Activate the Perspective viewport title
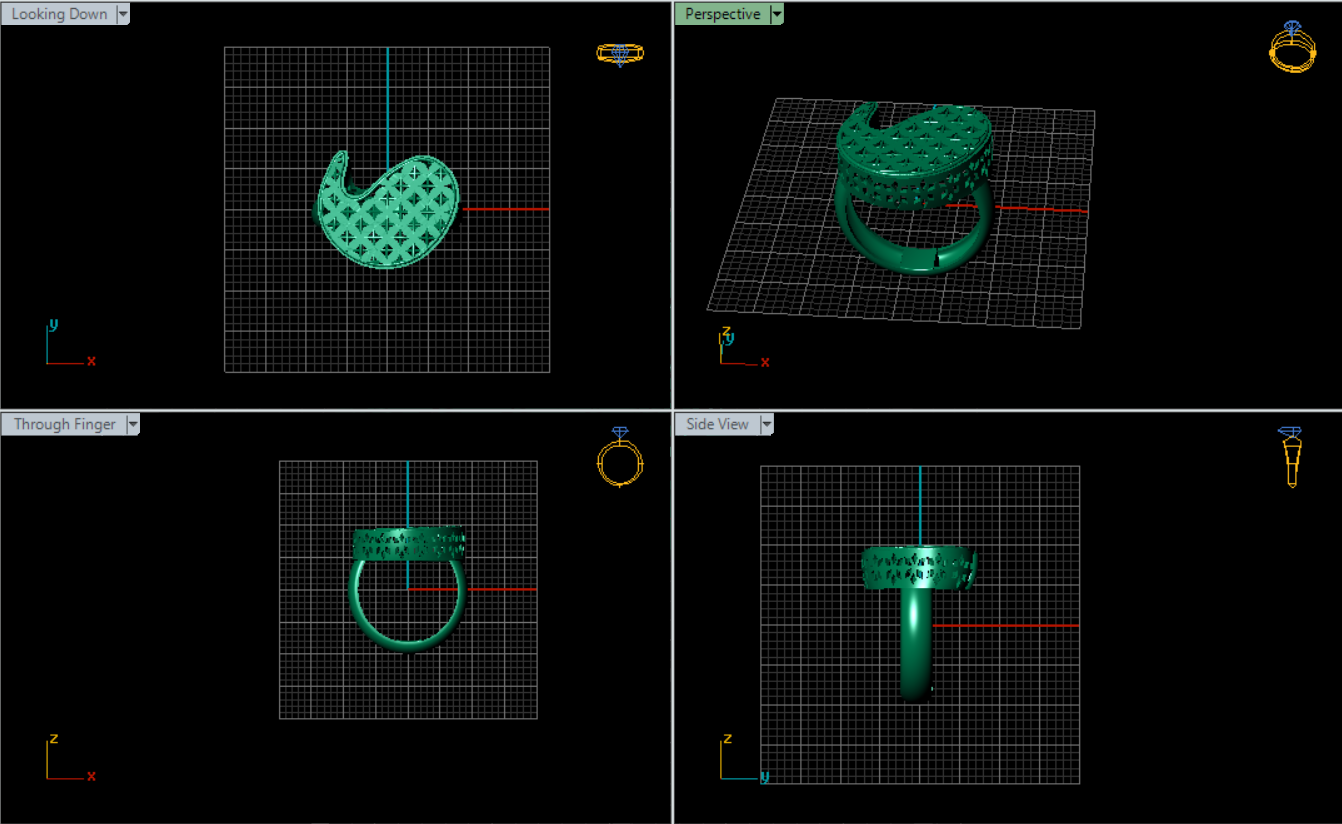The width and height of the screenshot is (1342, 824). pyautogui.click(x=722, y=14)
